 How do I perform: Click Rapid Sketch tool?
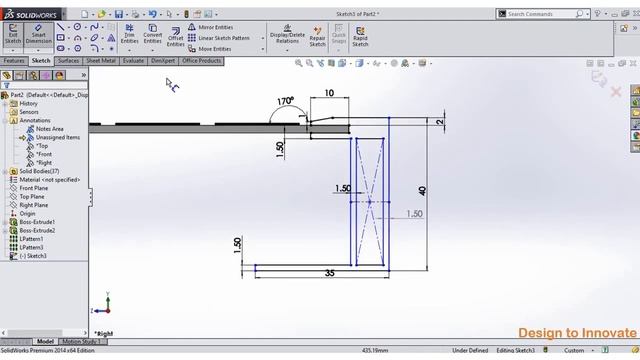(x=360, y=37)
